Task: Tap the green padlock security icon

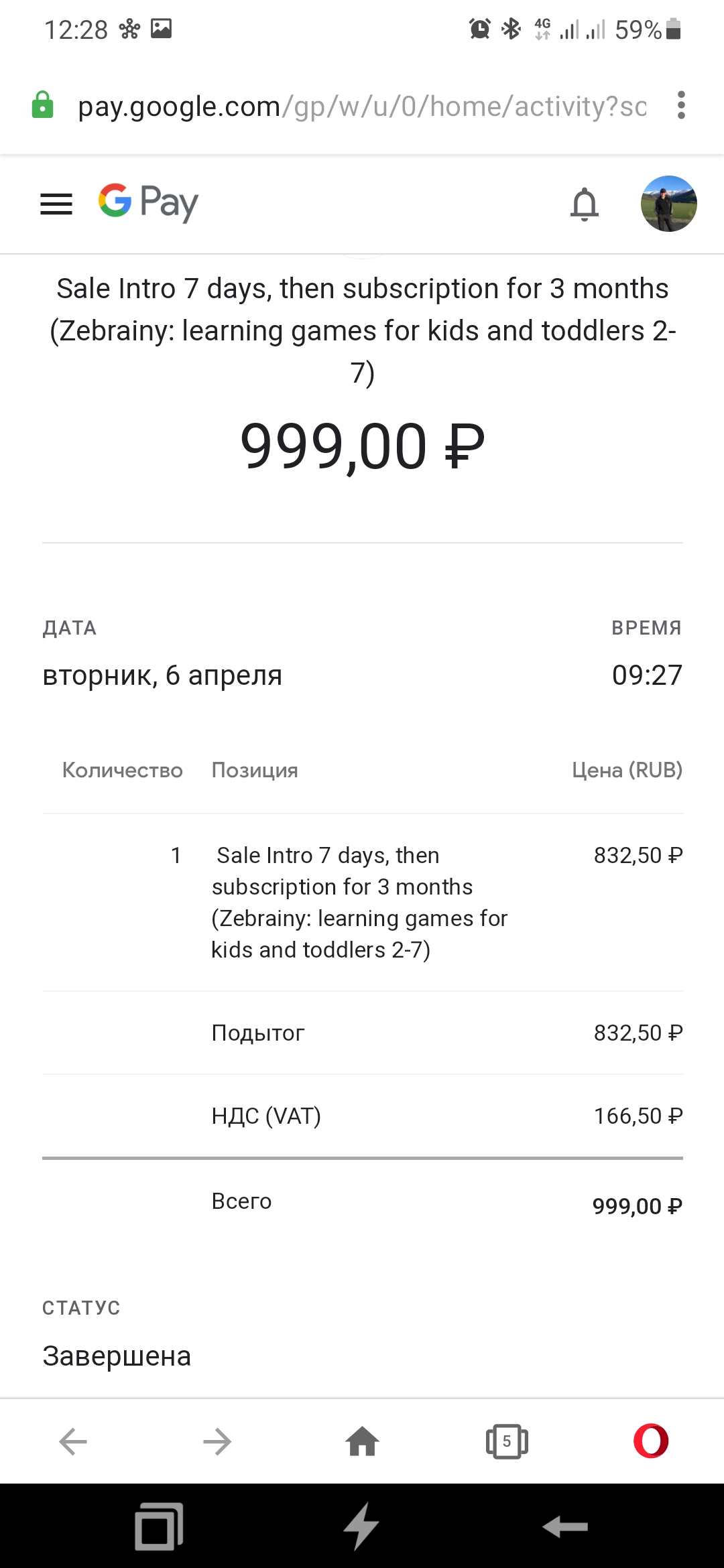Action: 42,105
